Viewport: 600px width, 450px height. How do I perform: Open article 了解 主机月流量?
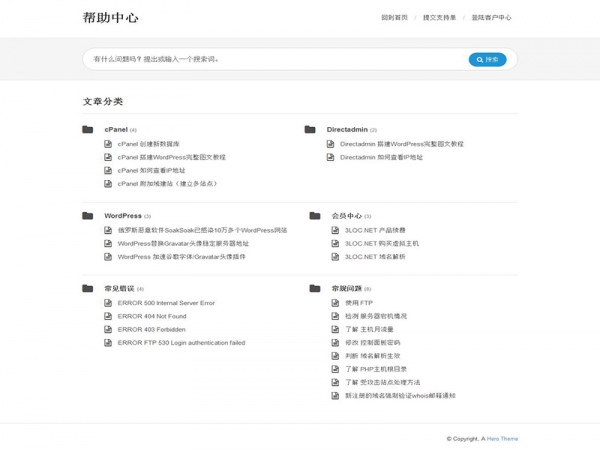pos(369,329)
